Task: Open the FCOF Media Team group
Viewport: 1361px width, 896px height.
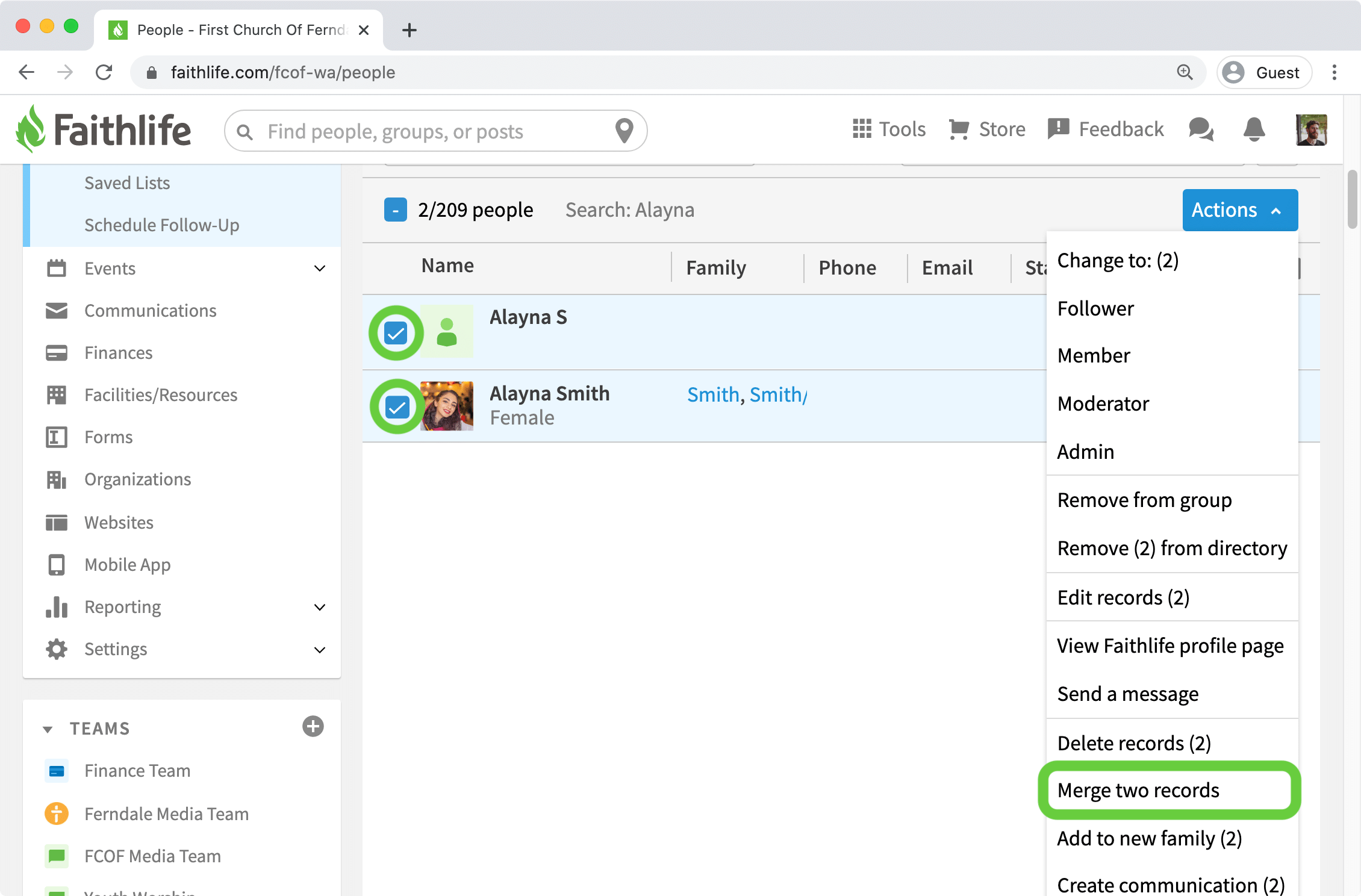Action: 152,856
